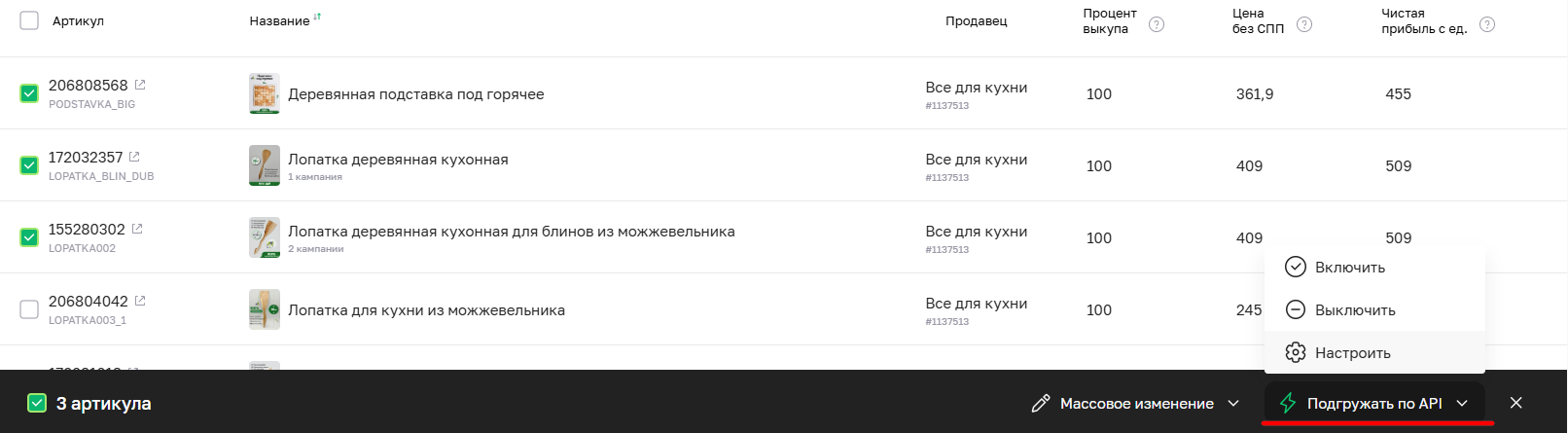Close the bulk selection bar
The width and height of the screenshot is (1568, 433).
tap(1515, 403)
